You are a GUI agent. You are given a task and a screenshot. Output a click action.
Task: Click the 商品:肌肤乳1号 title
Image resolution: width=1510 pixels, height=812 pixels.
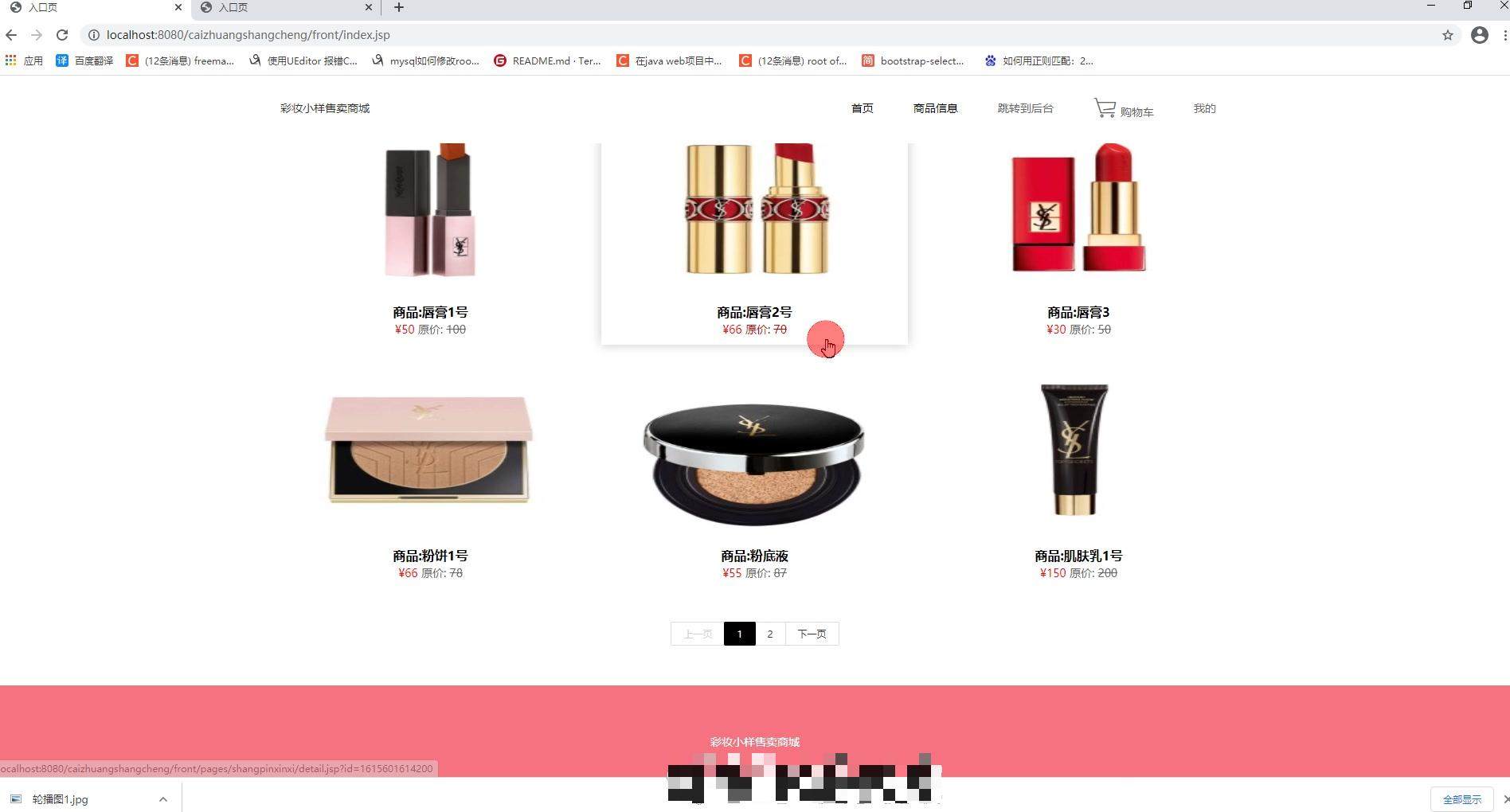(x=1078, y=556)
